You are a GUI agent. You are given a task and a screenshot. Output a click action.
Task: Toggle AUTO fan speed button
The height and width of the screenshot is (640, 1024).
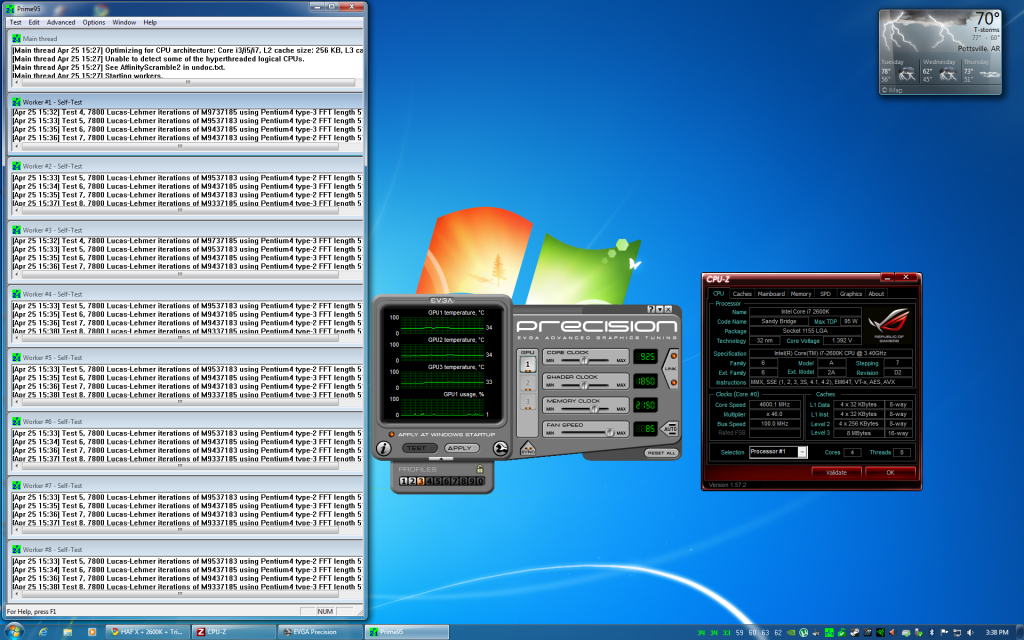click(671, 429)
